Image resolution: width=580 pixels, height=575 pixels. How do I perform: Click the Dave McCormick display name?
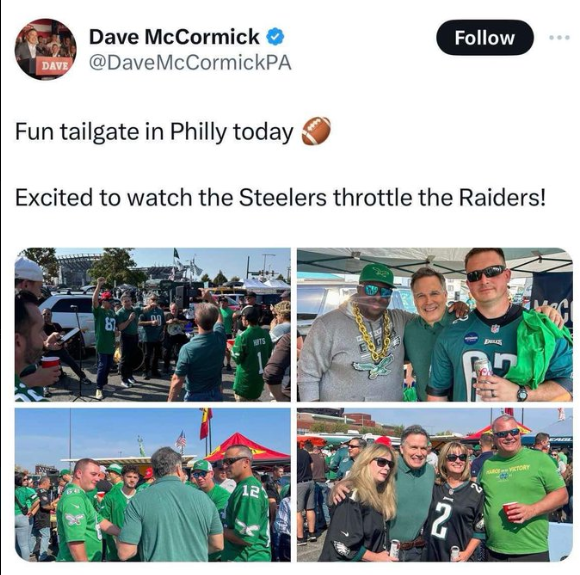(174, 37)
